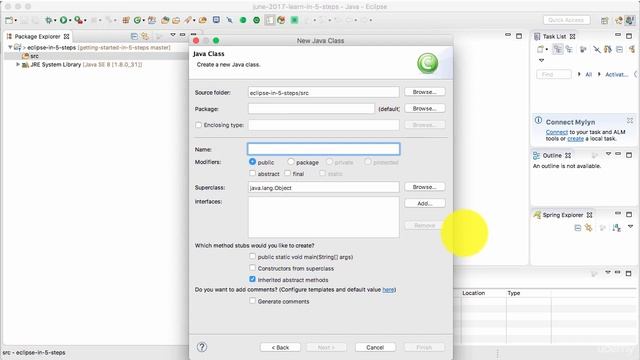640x360 pixels.
Task: Open the Spring Explorer view menu triangle
Action: pyautogui.click(x=630, y=226)
